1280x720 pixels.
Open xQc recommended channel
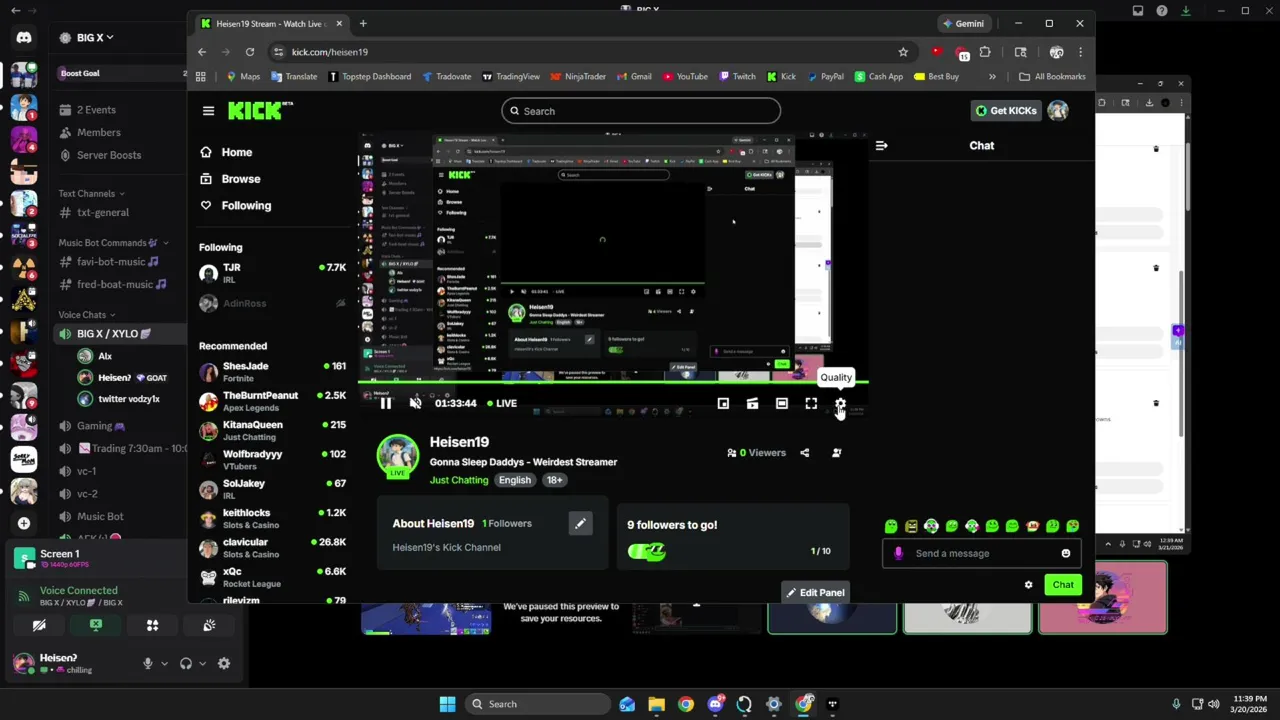[272, 577]
